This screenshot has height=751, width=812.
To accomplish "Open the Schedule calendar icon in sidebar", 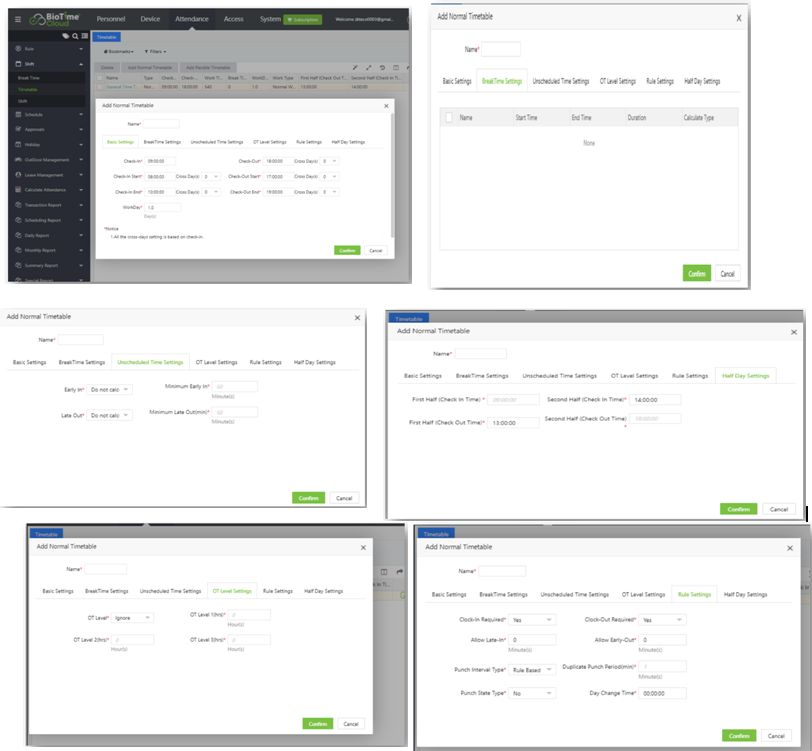I will tap(18, 115).
